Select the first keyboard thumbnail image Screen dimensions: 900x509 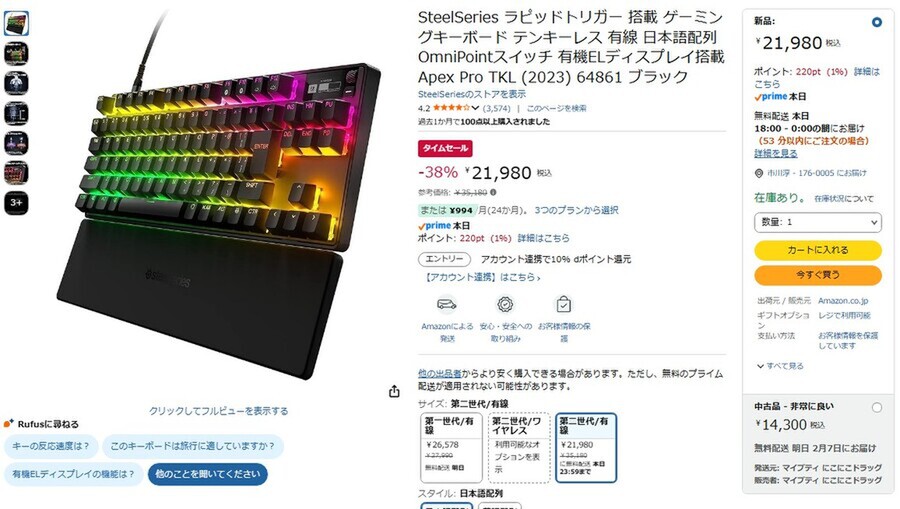tap(16, 24)
